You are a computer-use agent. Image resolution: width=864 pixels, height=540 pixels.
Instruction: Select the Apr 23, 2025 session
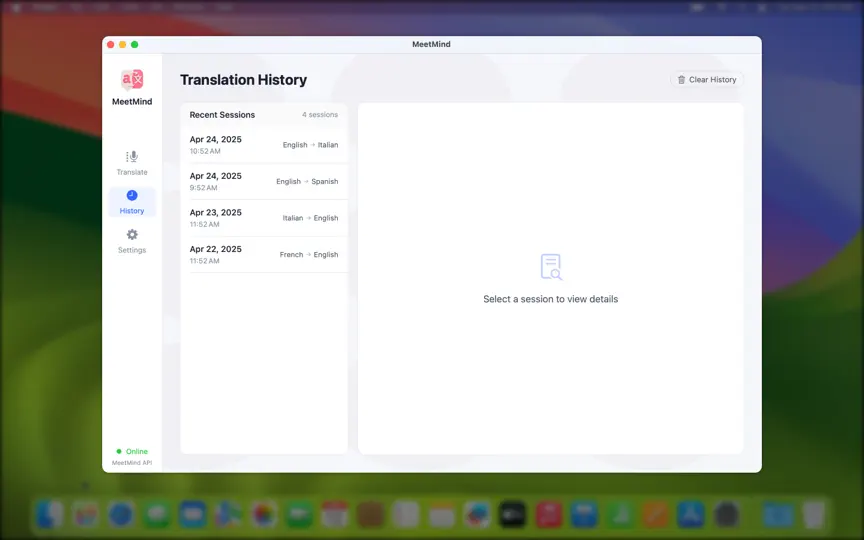point(264,218)
